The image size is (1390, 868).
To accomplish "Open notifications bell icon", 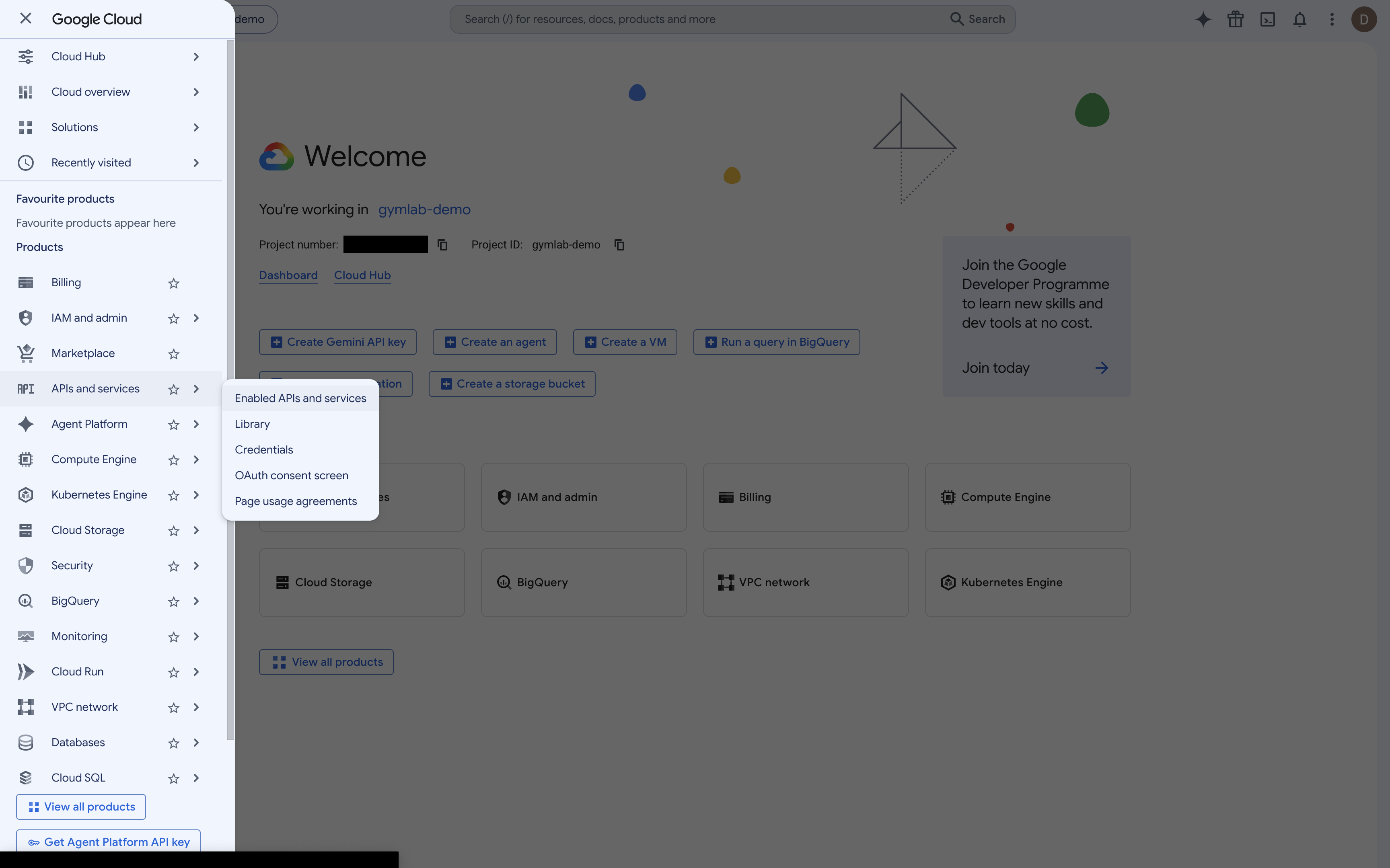I will 1299,20.
